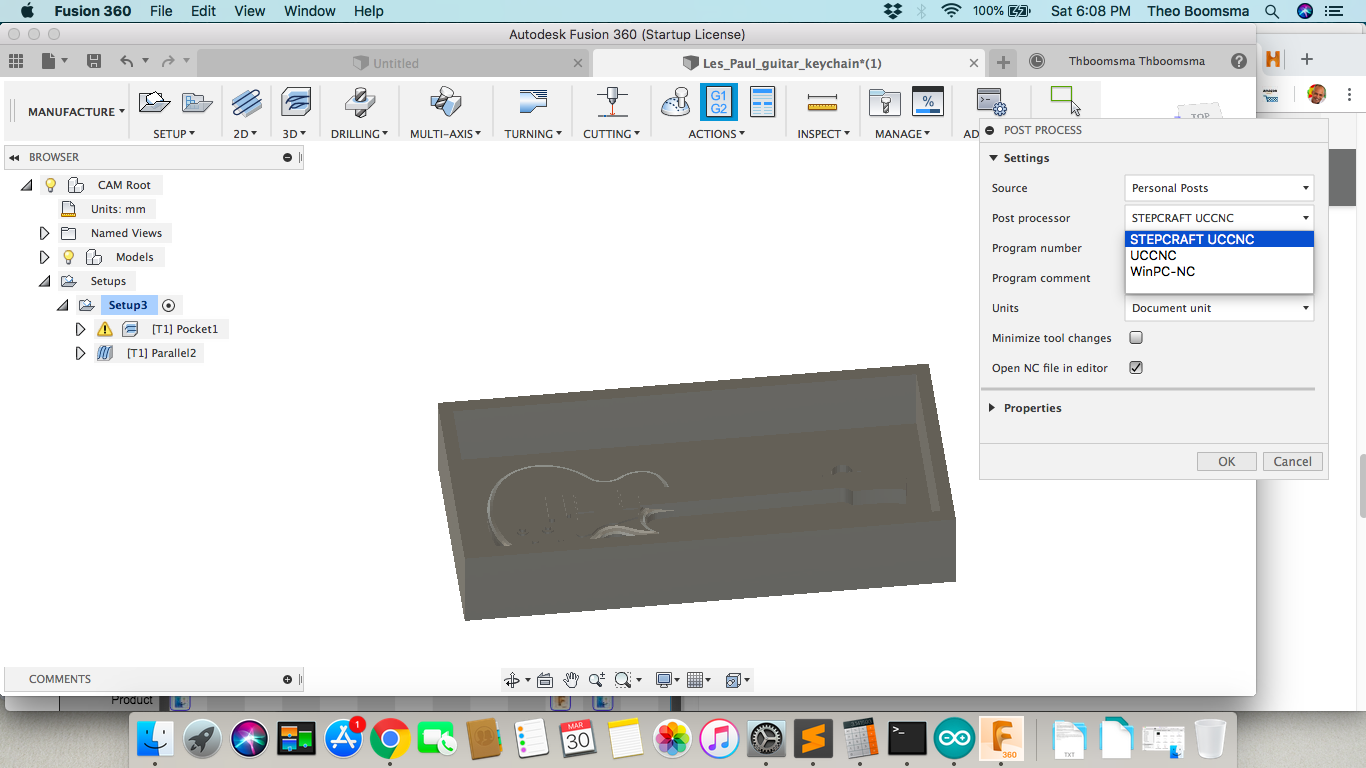Open the ACTIONS menu label
Screen dimensions: 1366x768
point(716,133)
